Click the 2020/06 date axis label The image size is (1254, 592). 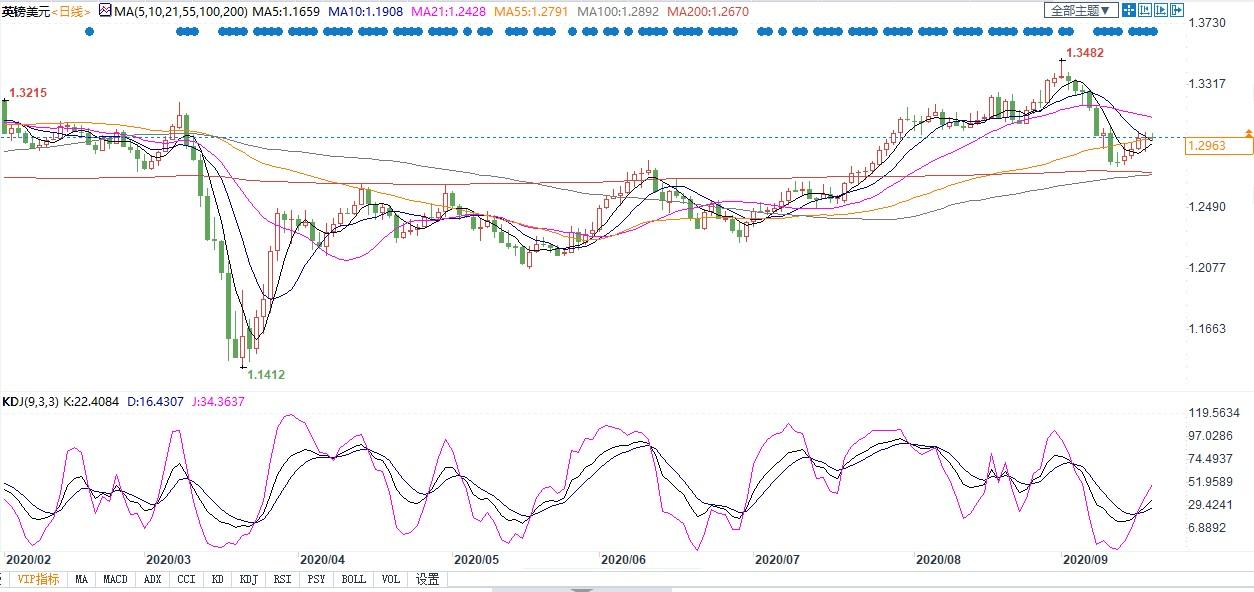pyautogui.click(x=623, y=560)
